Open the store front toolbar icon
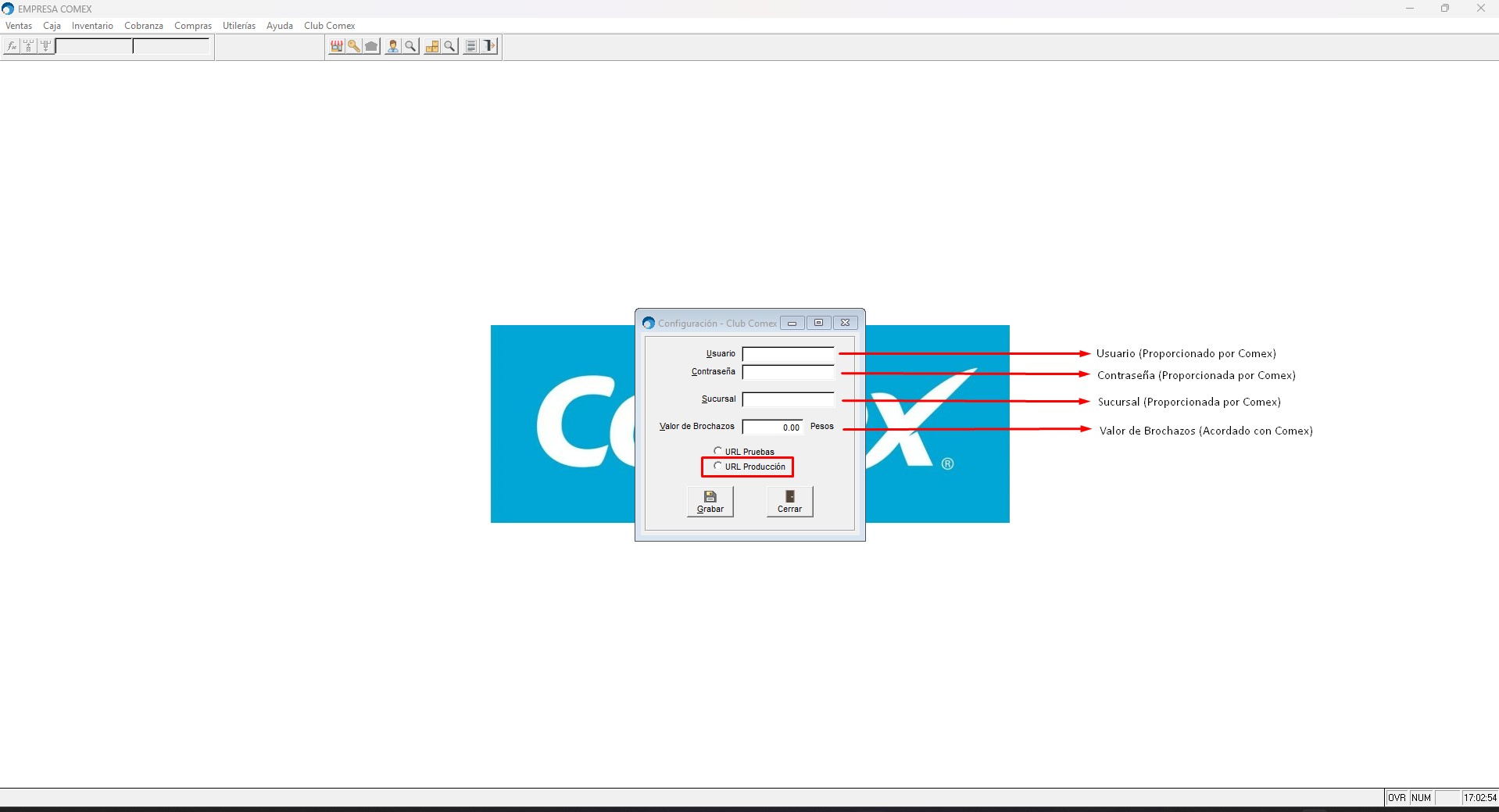The width and height of the screenshot is (1499, 812). pyautogui.click(x=337, y=47)
